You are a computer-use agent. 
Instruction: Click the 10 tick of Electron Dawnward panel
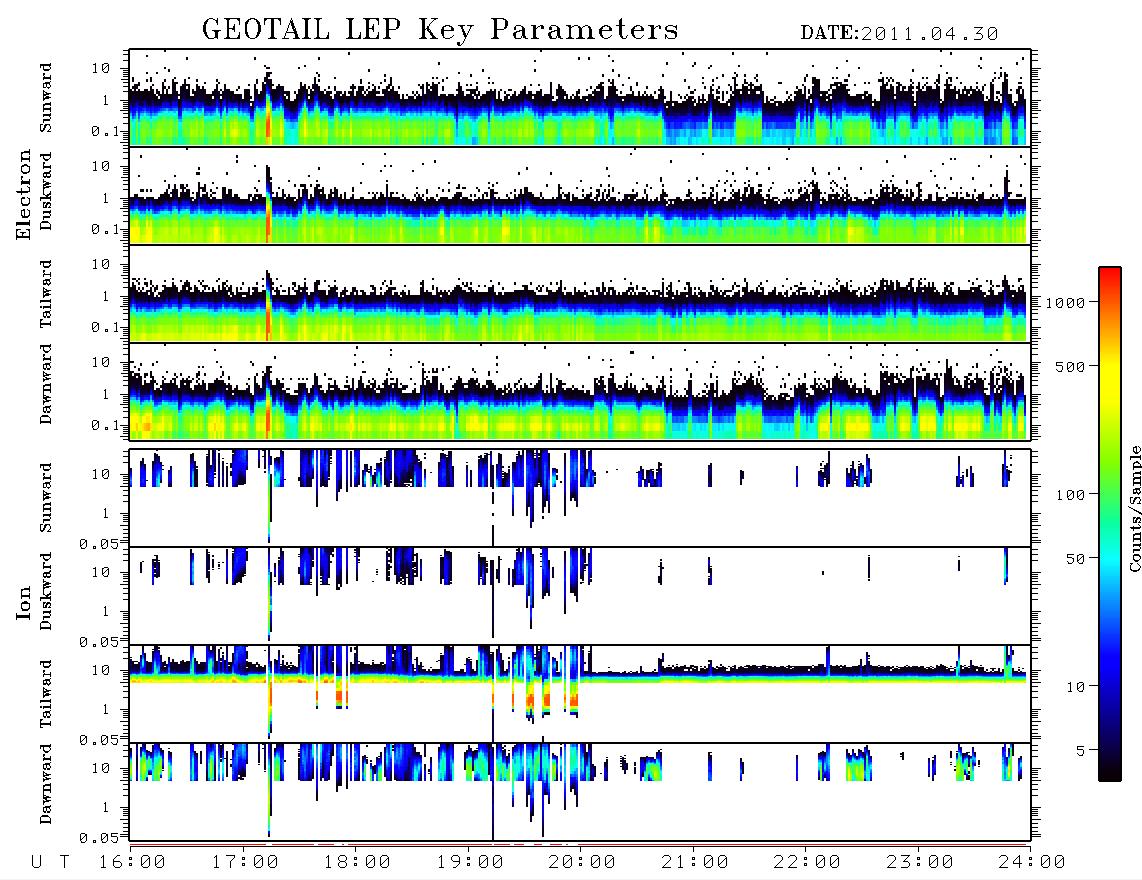(x=101, y=362)
